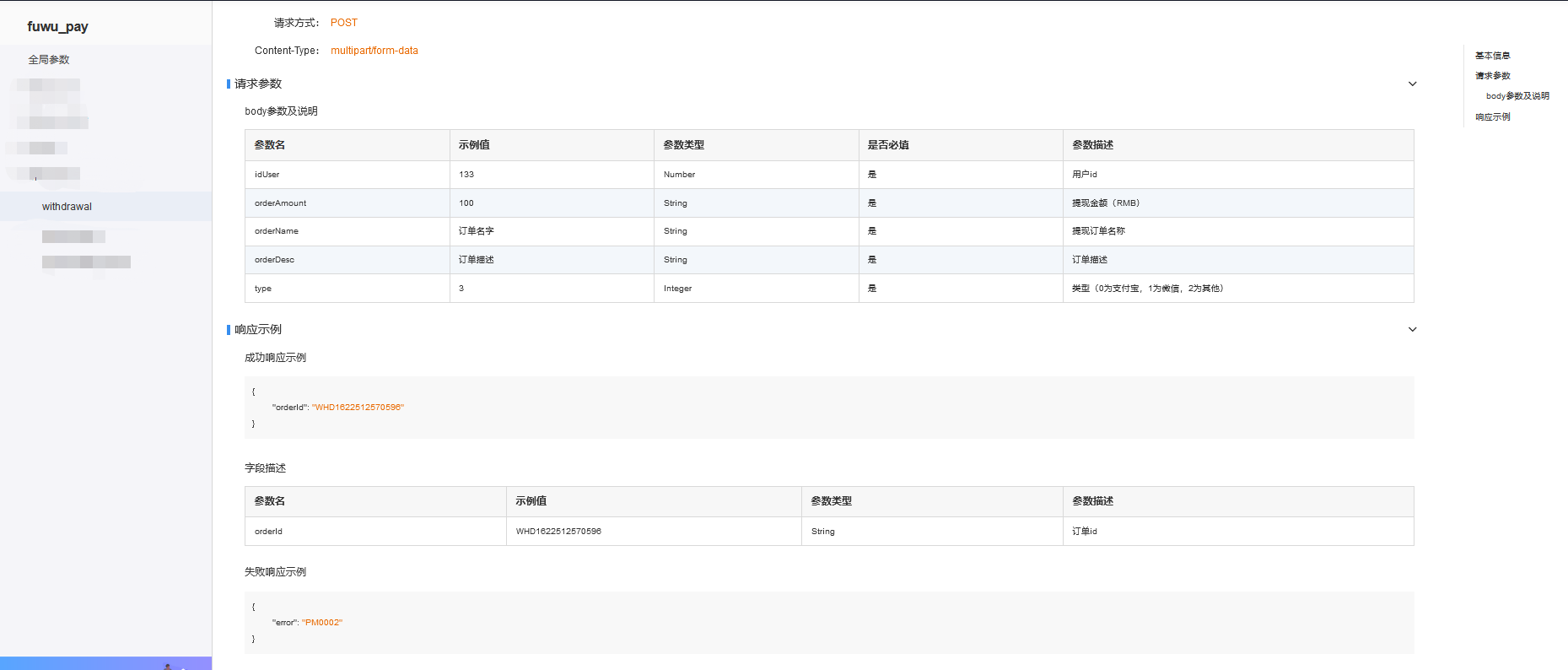Viewport: 1568px width, 670px height.
Task: Click the 提现订单名称 description cell
Action: click(x=1238, y=231)
